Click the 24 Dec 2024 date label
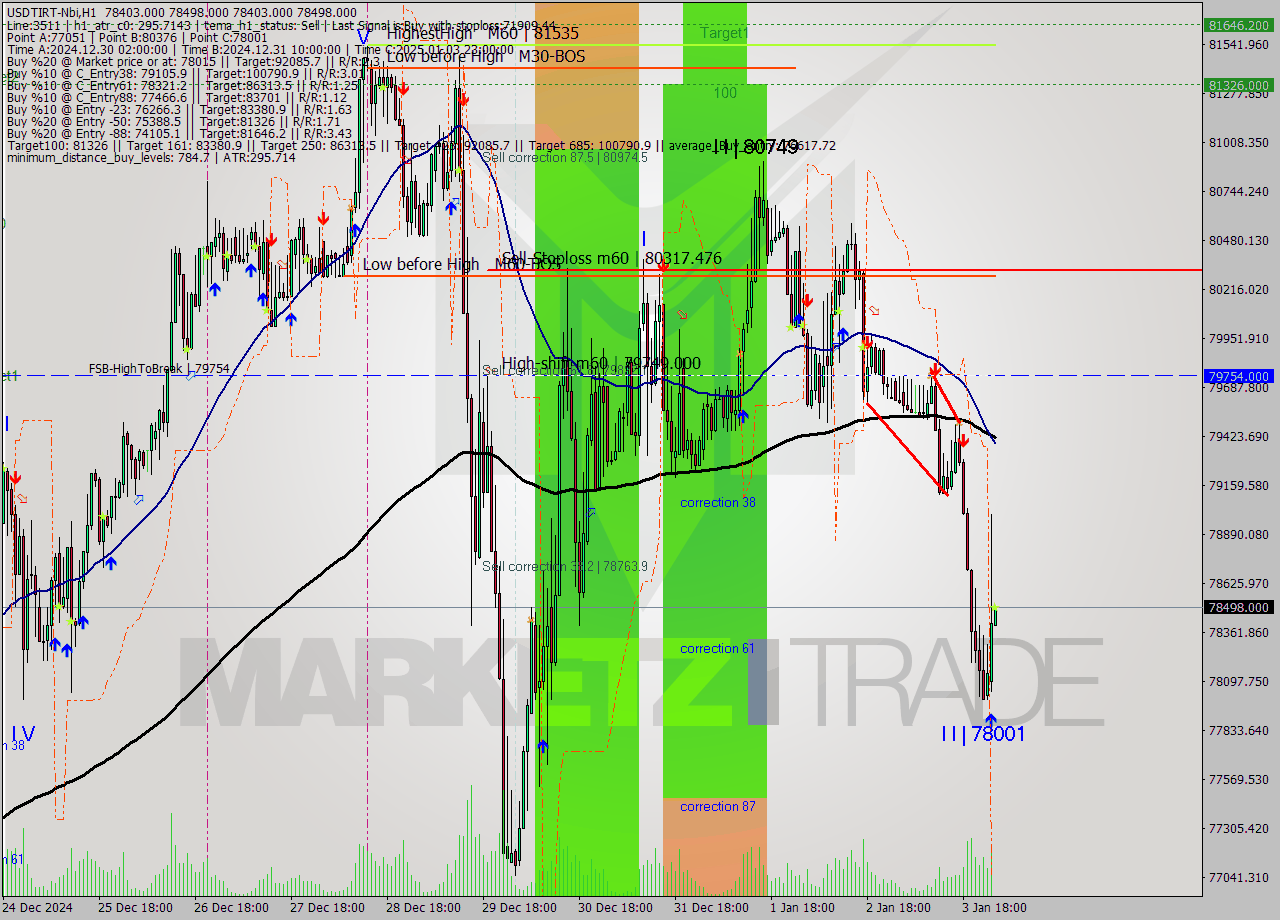 (38, 908)
